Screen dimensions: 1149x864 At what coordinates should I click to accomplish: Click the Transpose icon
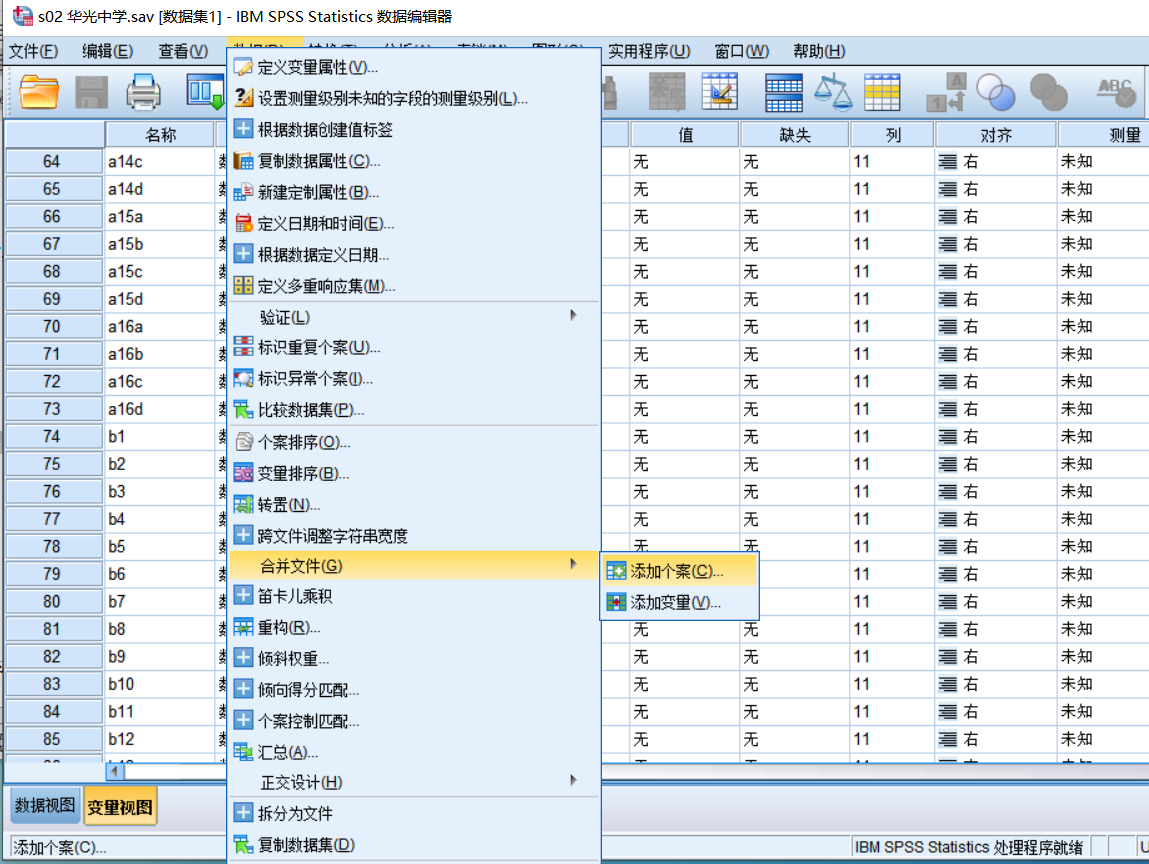[243, 504]
